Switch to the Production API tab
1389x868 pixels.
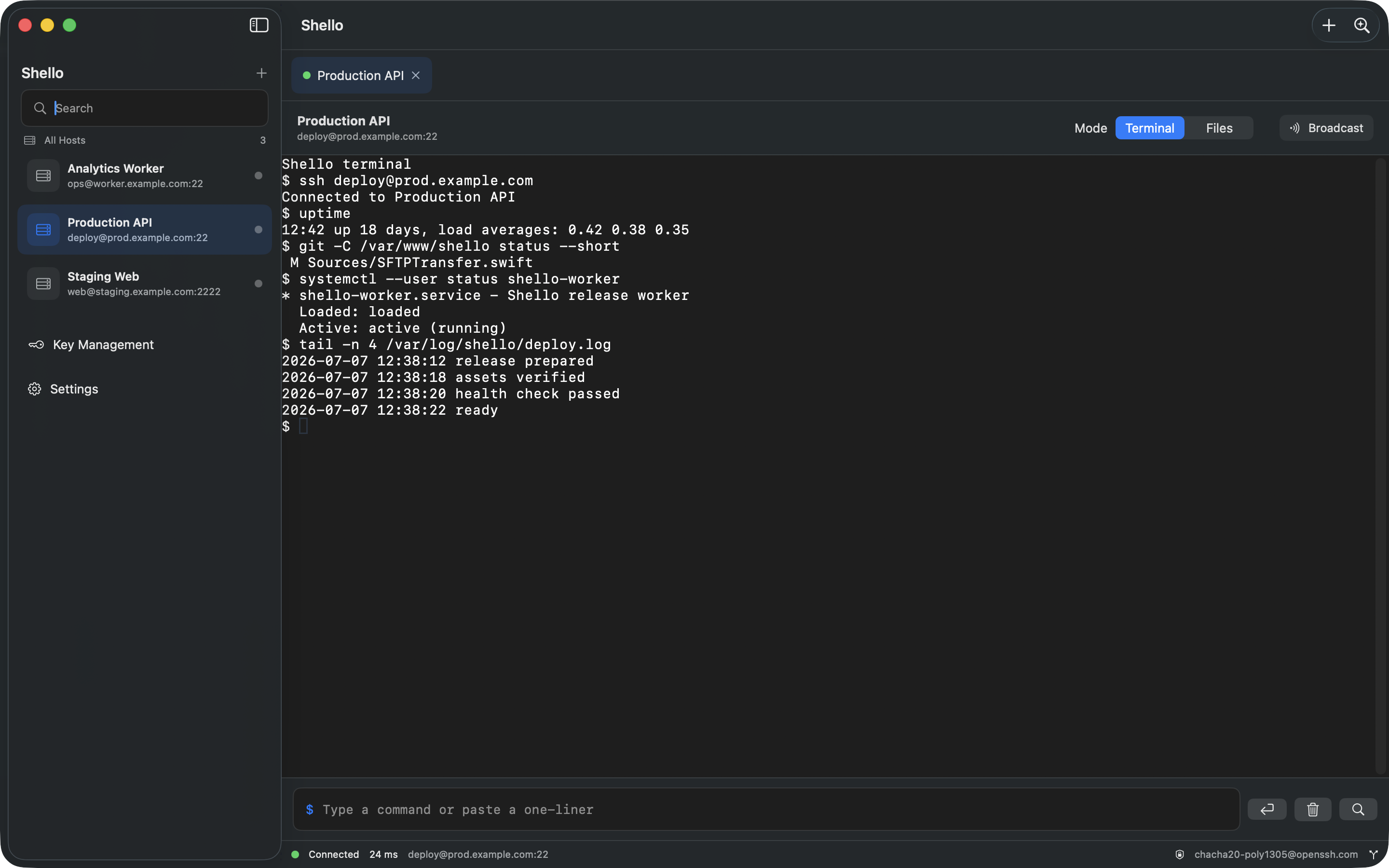[361, 75]
